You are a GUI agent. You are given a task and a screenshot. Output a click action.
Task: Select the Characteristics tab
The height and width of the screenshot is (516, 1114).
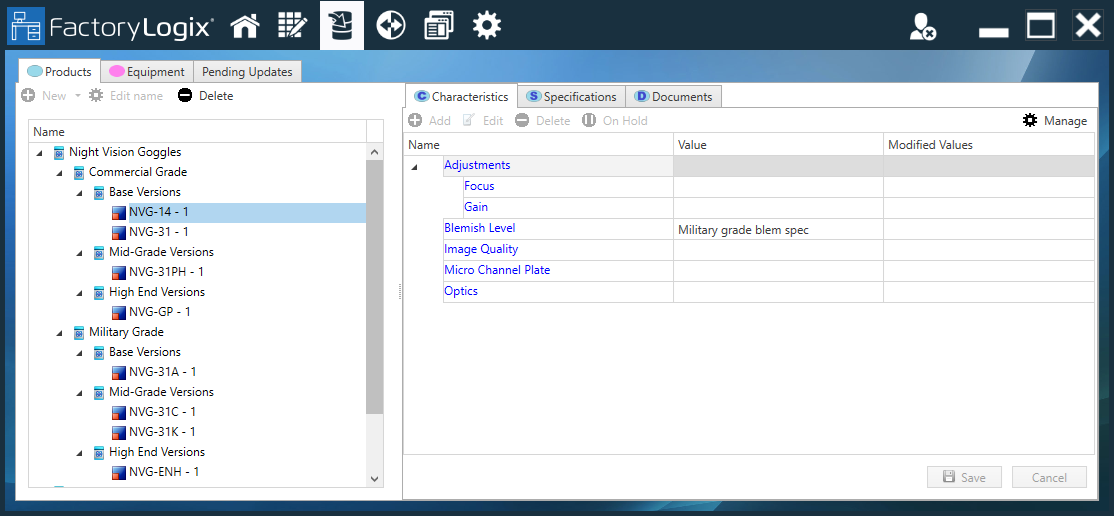point(462,96)
